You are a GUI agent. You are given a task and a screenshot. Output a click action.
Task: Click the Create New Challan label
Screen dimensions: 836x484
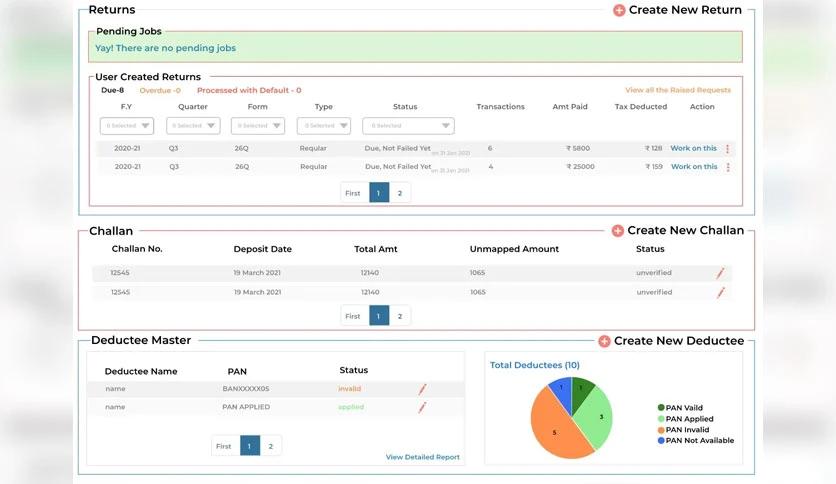(686, 230)
